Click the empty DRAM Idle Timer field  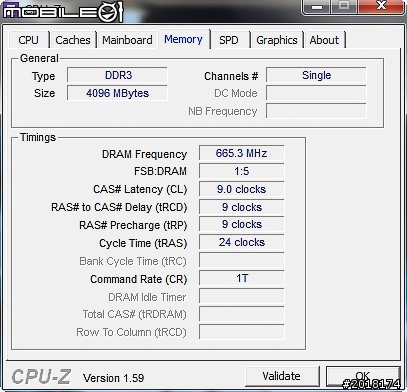[242, 296]
